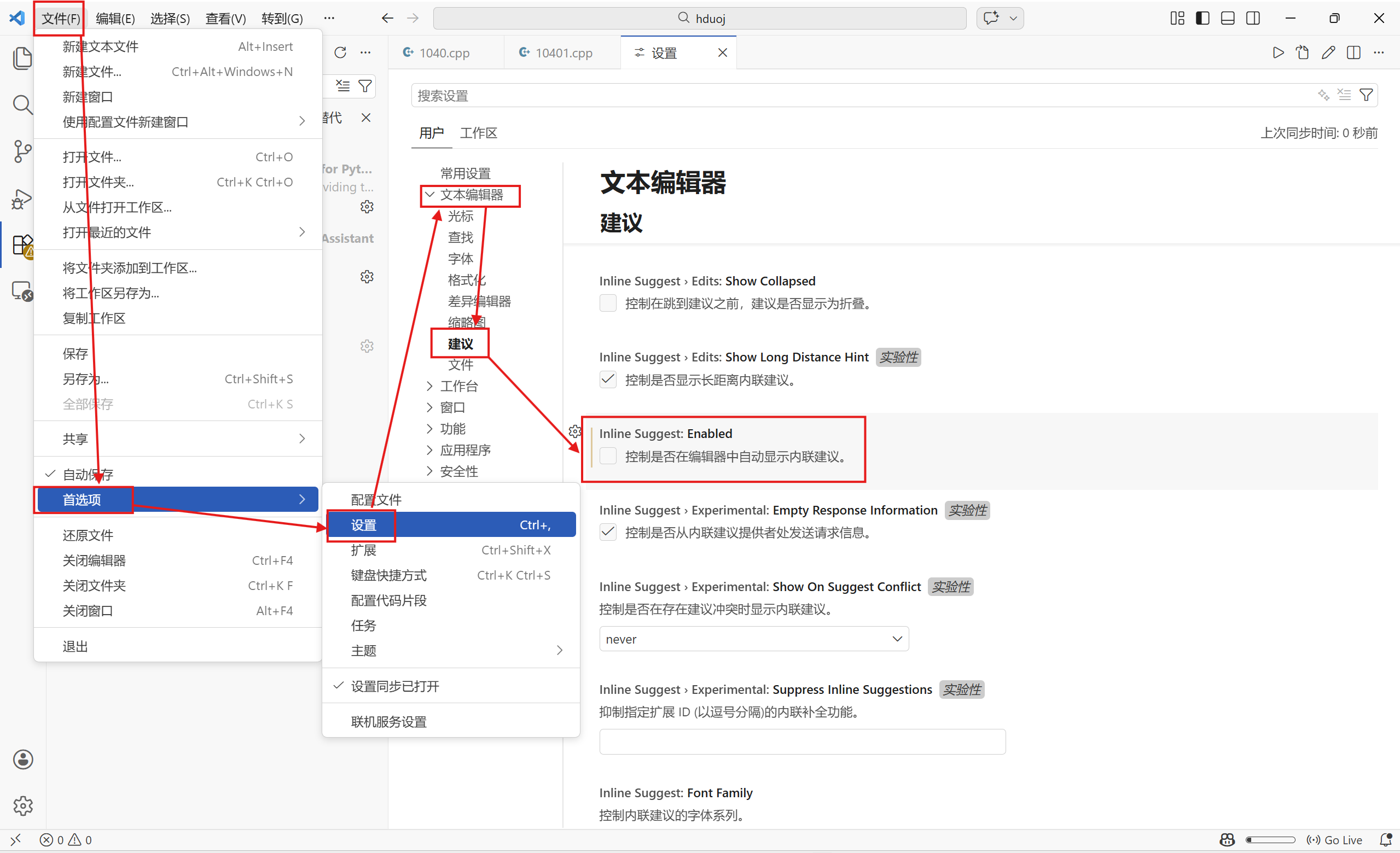Open more actions in the editor toolbar

tap(1379, 53)
